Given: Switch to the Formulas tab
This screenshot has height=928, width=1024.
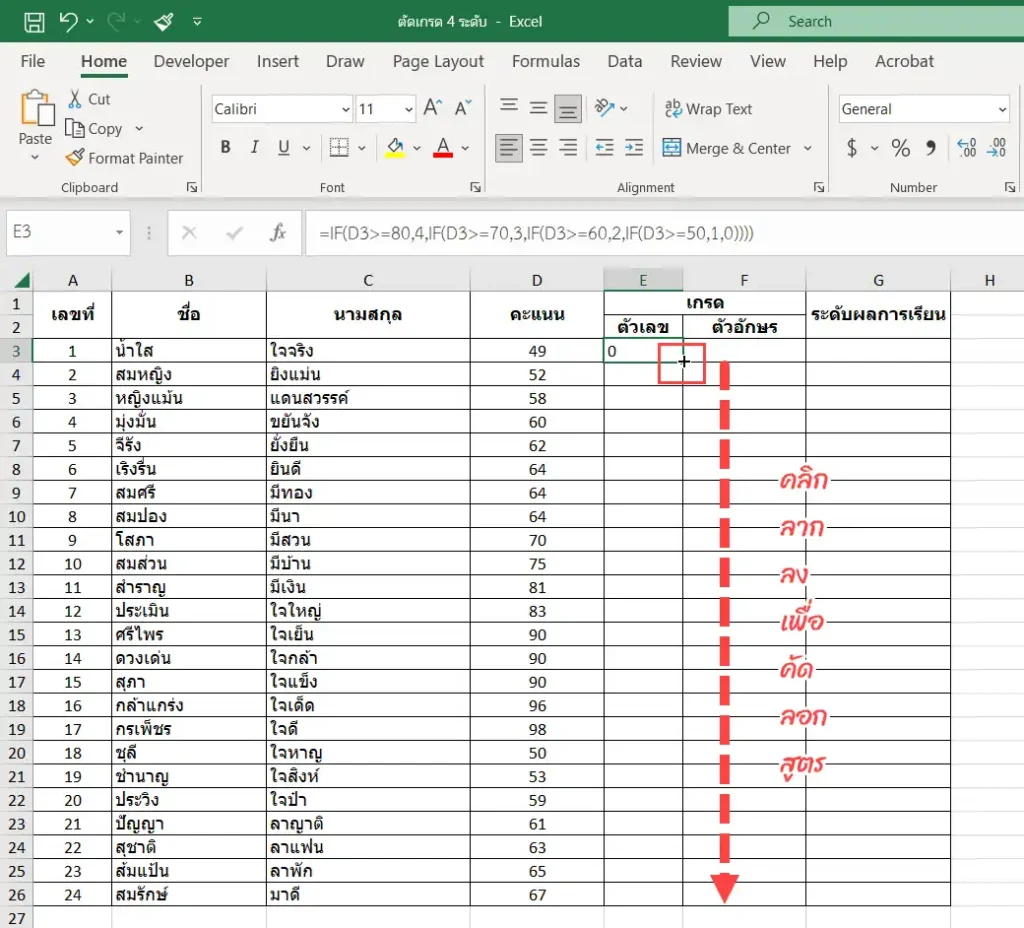Looking at the screenshot, I should click(x=545, y=61).
